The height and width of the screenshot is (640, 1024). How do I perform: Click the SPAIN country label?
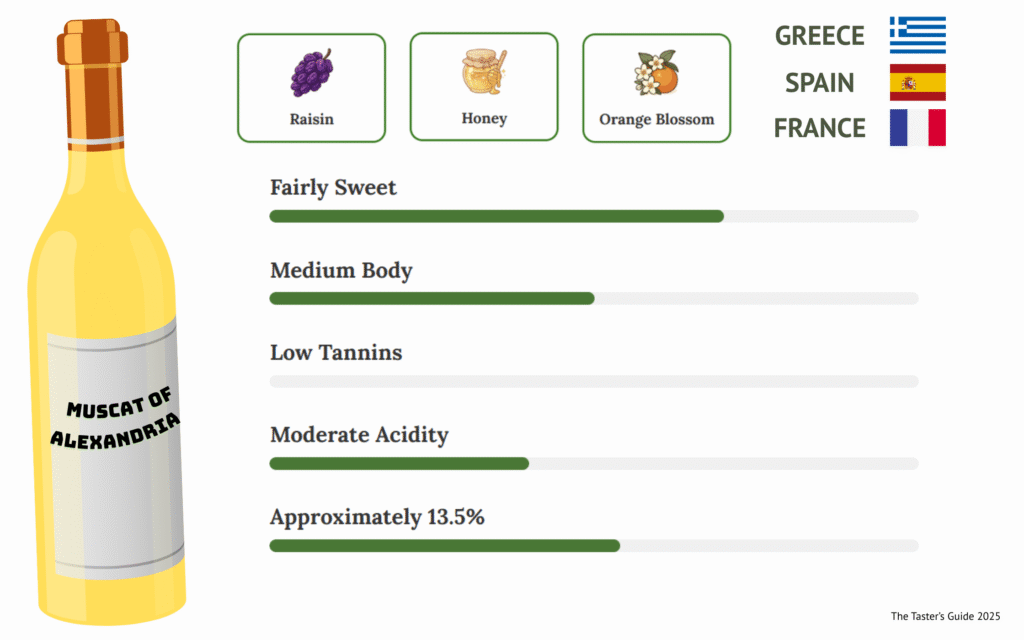coord(820,82)
